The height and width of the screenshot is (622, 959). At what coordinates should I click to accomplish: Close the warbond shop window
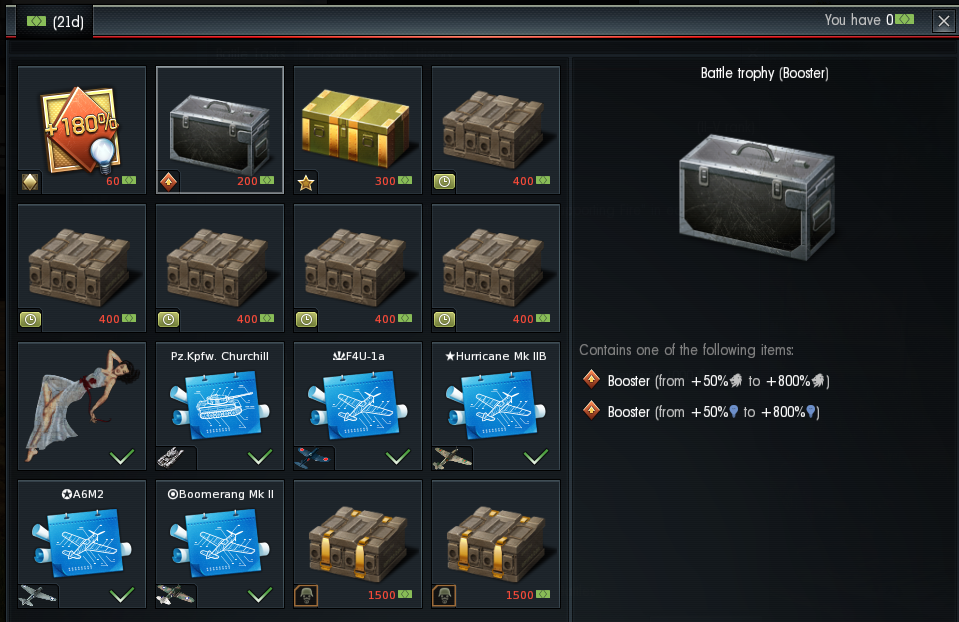[944, 21]
